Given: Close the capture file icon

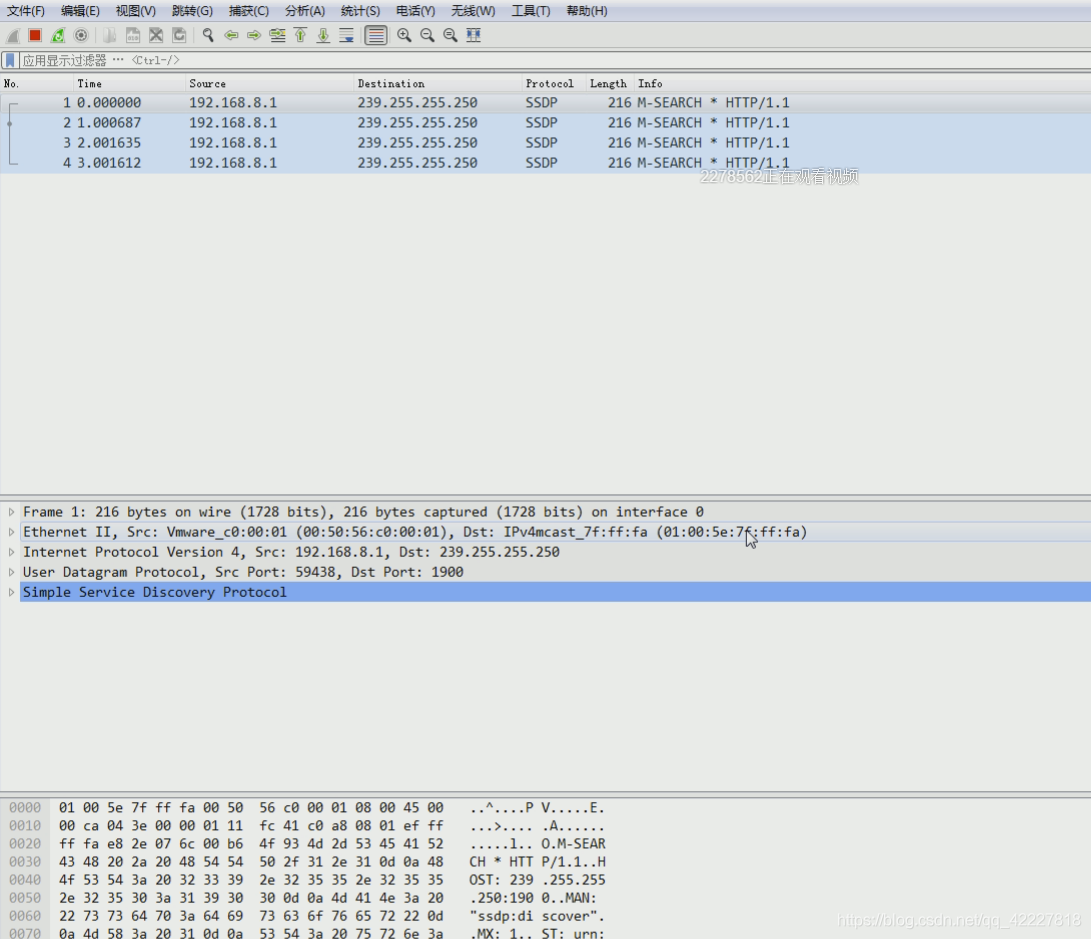Looking at the screenshot, I should (x=156, y=35).
